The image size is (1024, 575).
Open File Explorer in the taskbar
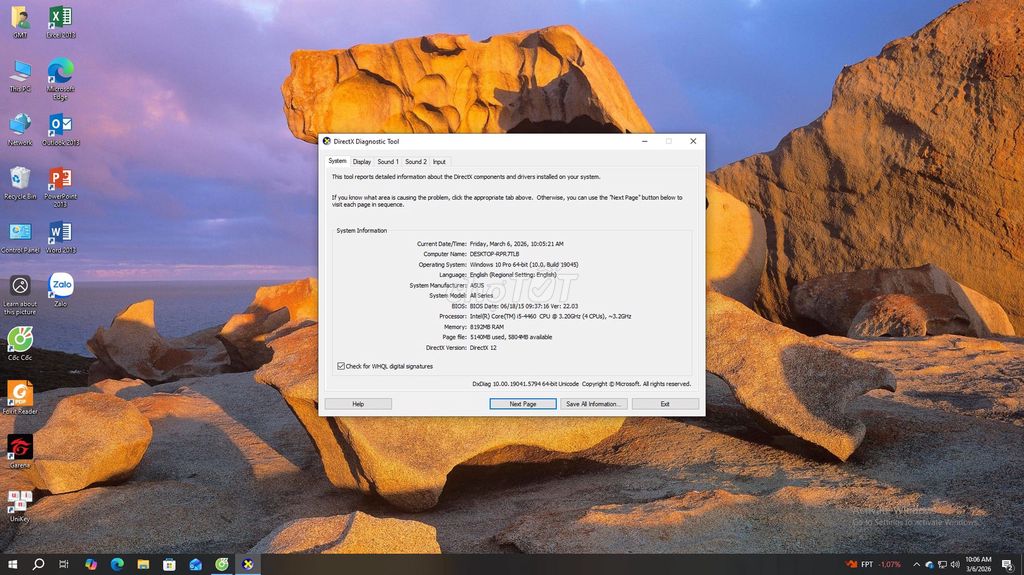[143, 564]
